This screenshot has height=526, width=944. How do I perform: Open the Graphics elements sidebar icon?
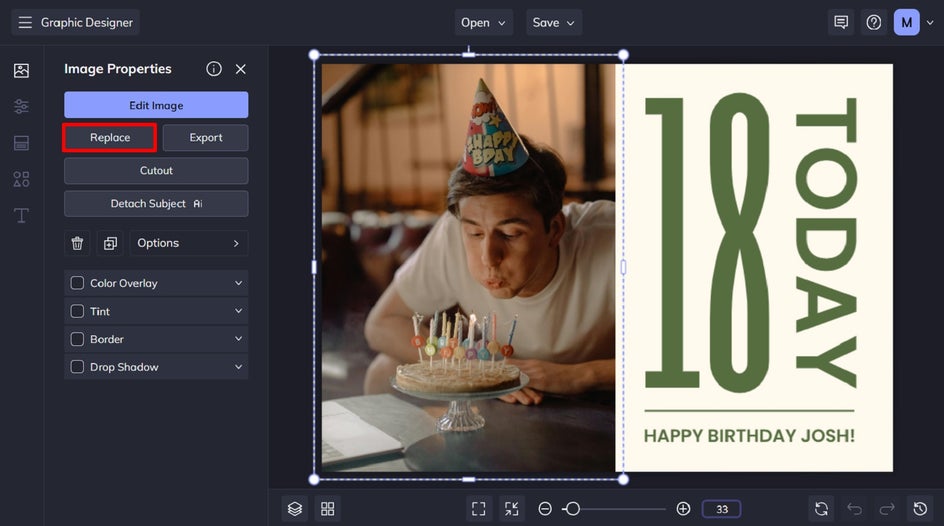coord(21,179)
